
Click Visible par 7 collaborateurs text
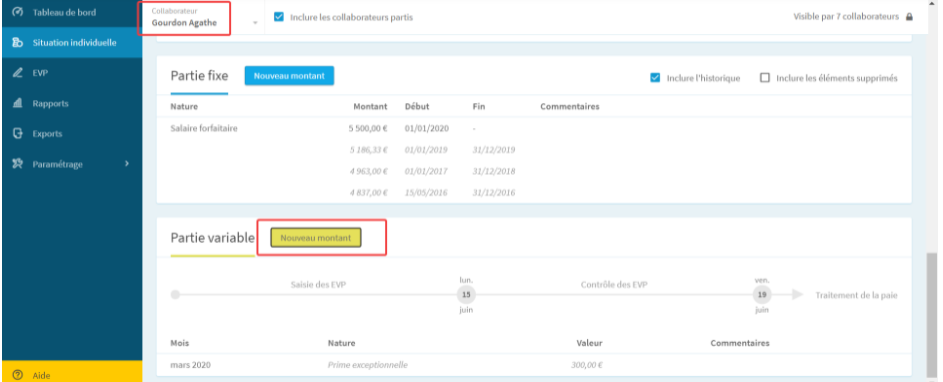pyautogui.click(x=846, y=17)
